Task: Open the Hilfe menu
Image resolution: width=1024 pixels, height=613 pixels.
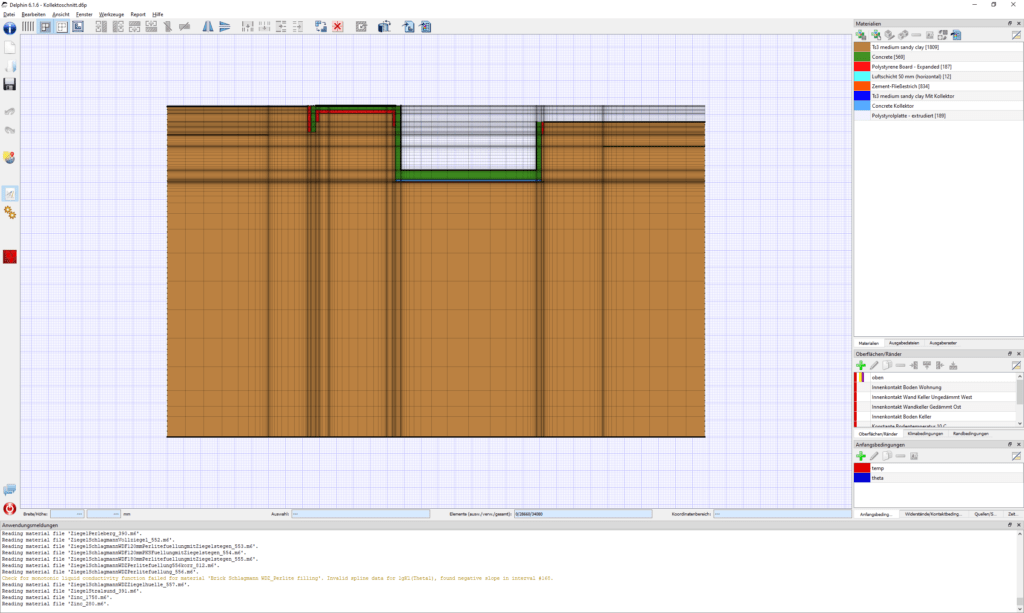Action: point(157,14)
